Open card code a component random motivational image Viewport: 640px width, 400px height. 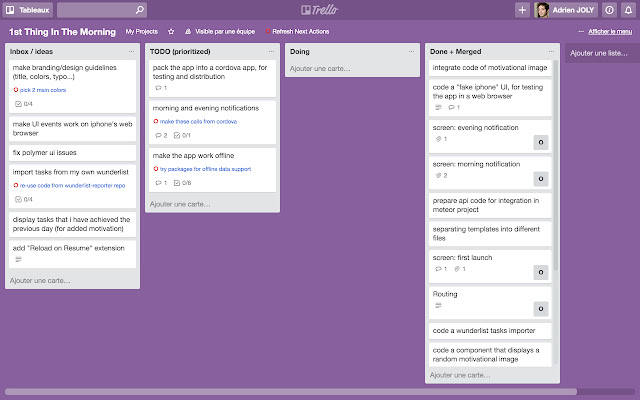(x=490, y=354)
